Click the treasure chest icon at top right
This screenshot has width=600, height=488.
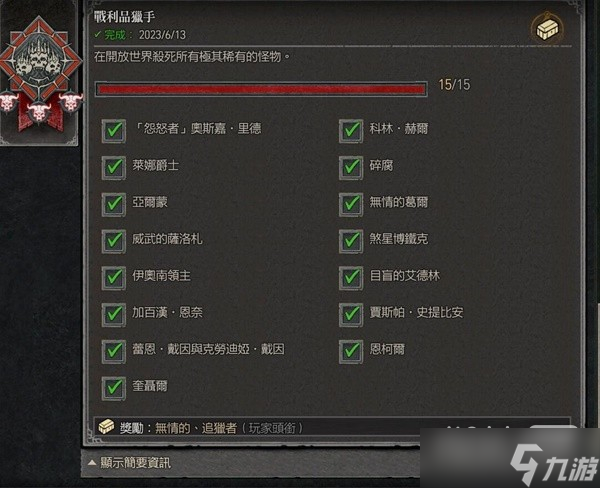548,29
